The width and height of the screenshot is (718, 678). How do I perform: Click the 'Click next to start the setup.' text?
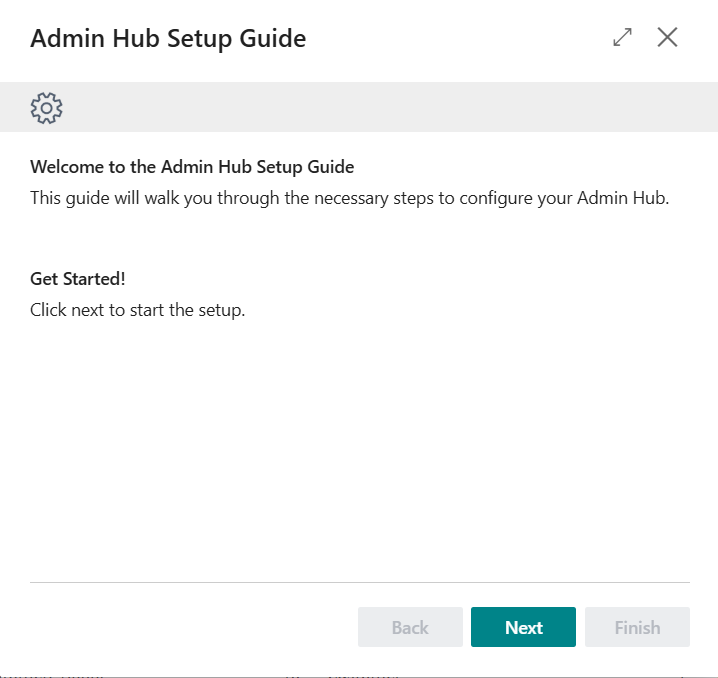pyautogui.click(x=137, y=310)
